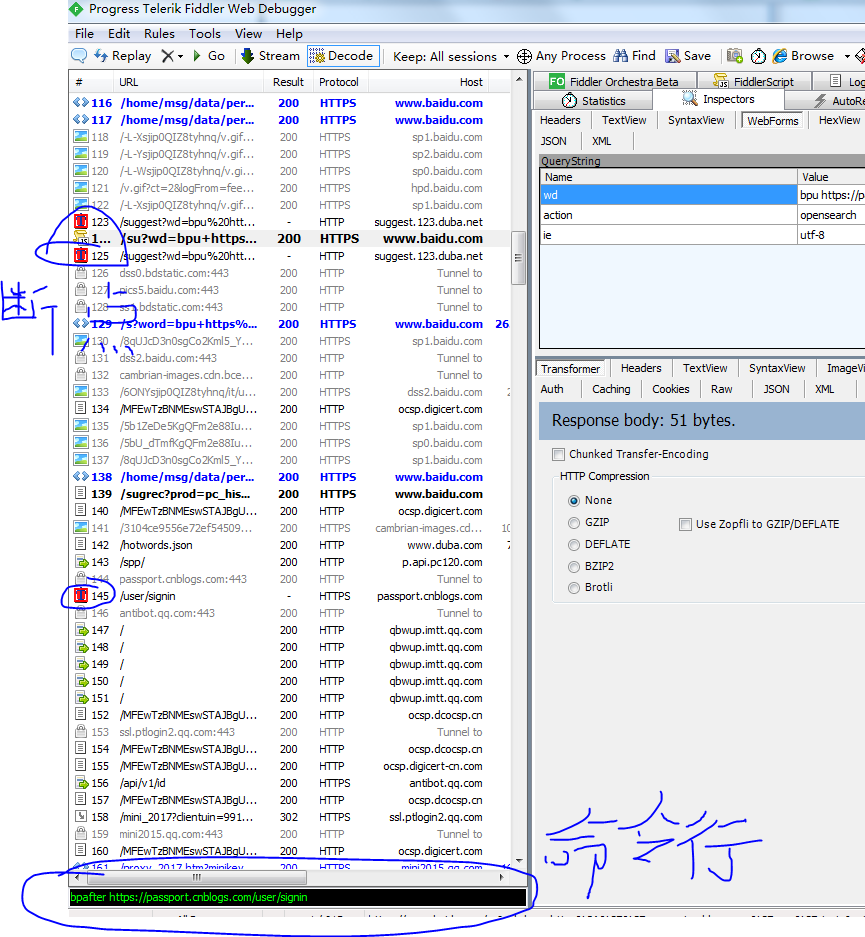Click redirect icon of session 158

80,817
